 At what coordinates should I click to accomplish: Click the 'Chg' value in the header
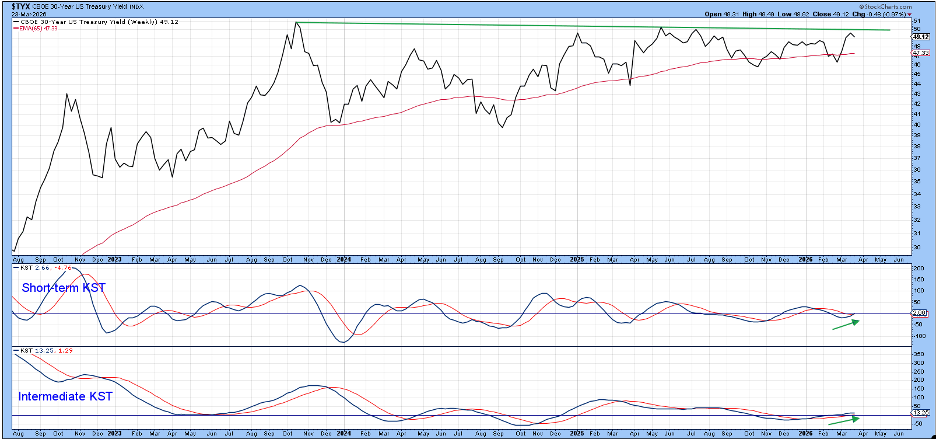[x=886, y=14]
